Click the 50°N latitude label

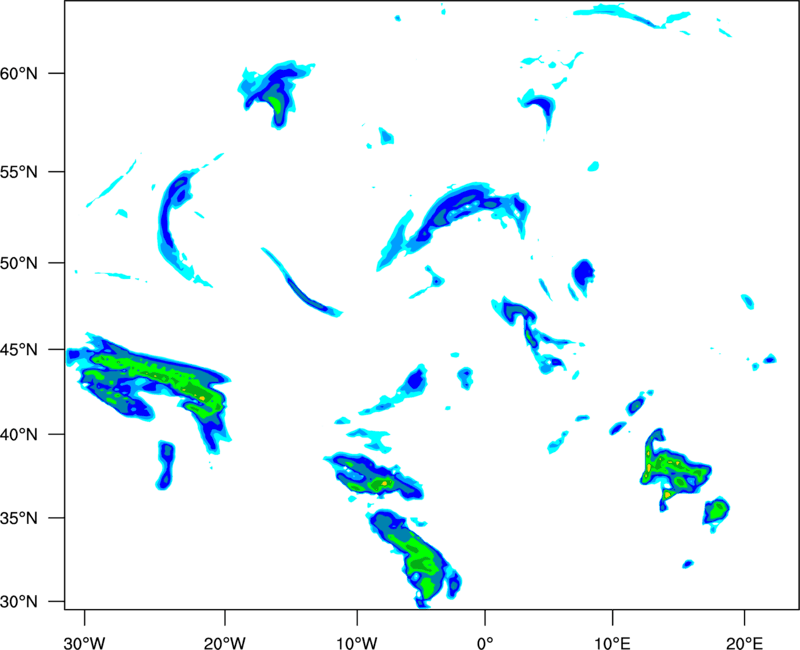[19, 263]
